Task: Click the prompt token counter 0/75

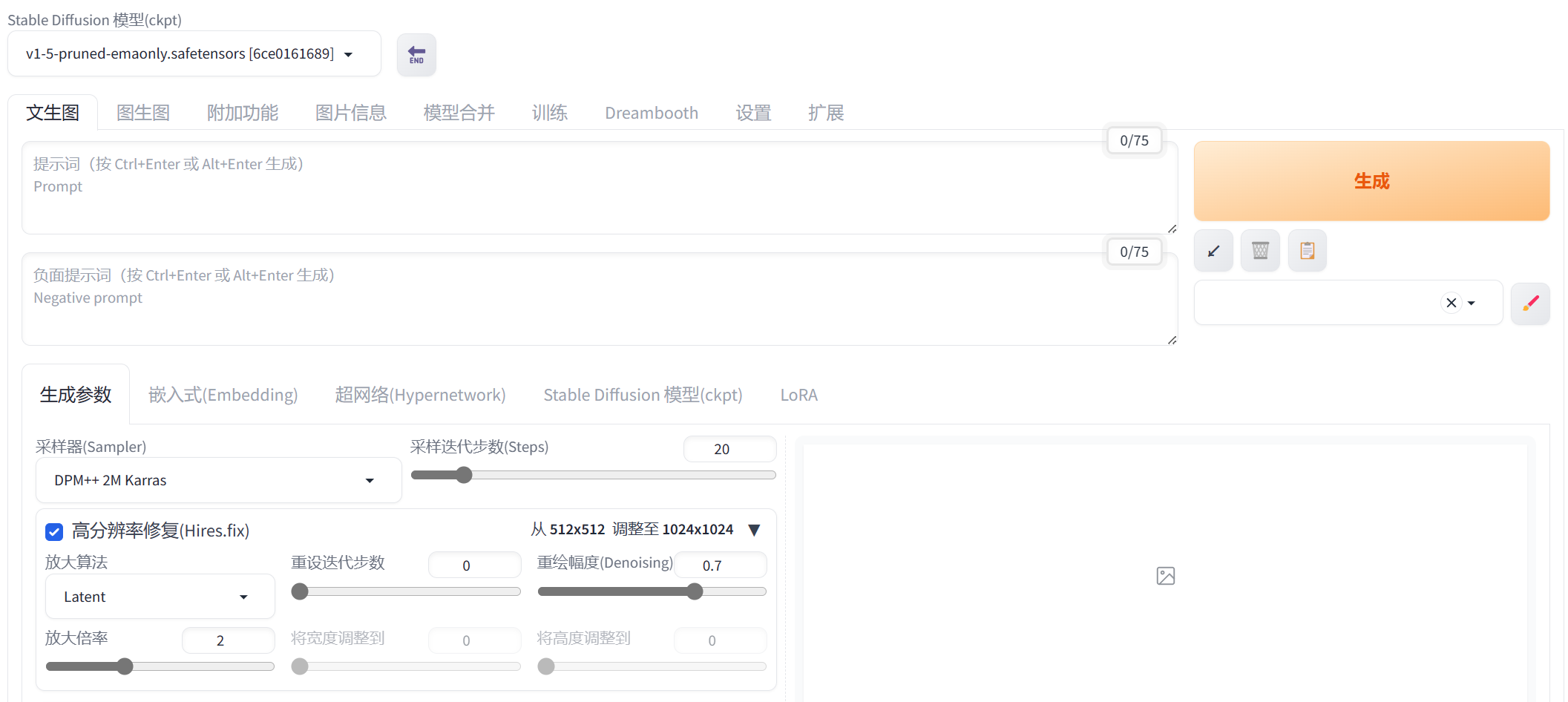Action: click(1134, 140)
